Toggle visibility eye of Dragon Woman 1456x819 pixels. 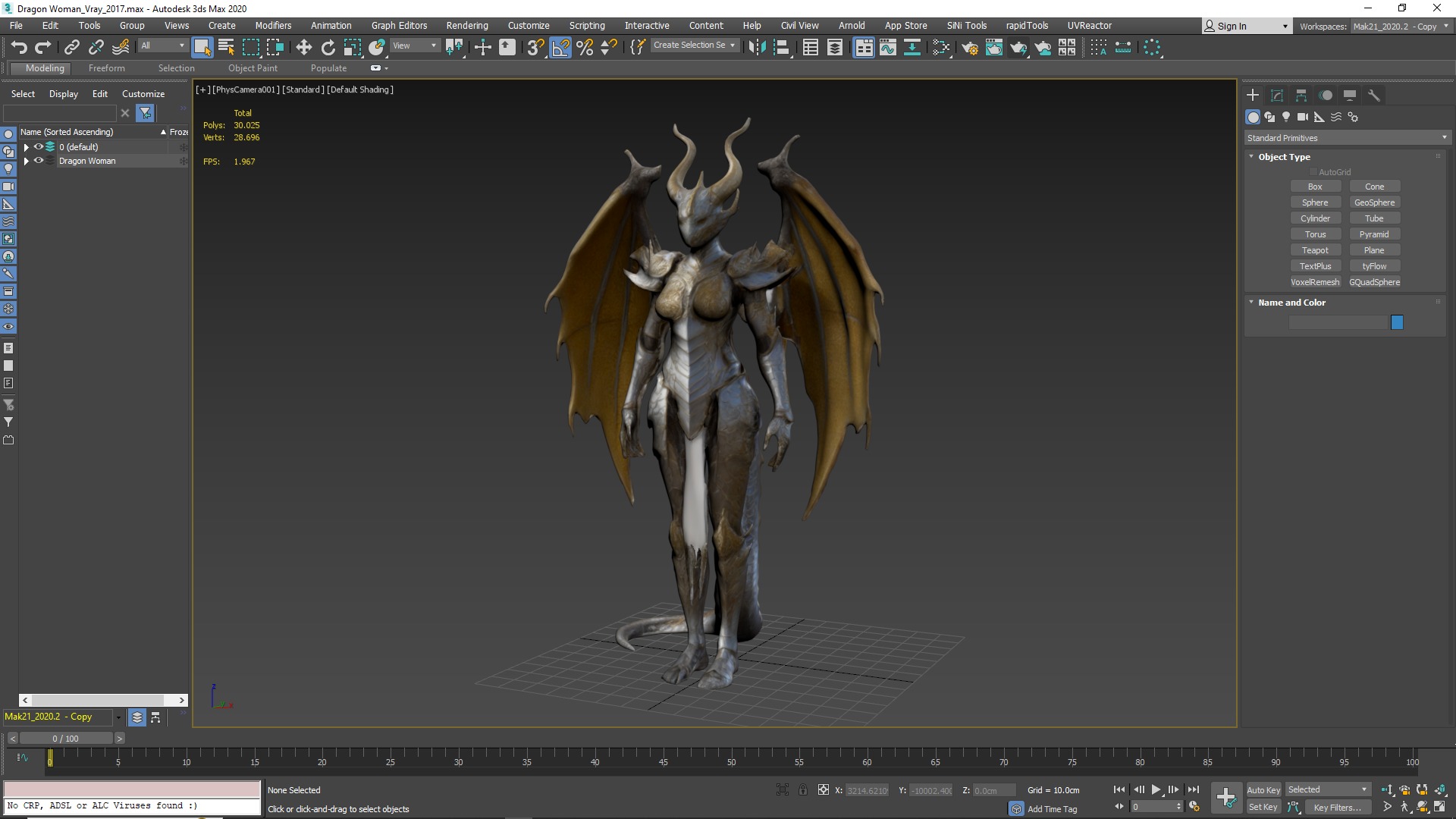click(38, 161)
